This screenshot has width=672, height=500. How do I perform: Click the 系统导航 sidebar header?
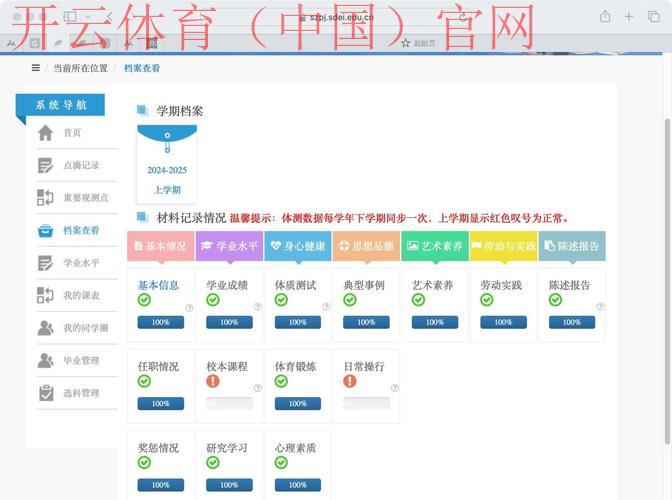pyautogui.click(x=60, y=105)
